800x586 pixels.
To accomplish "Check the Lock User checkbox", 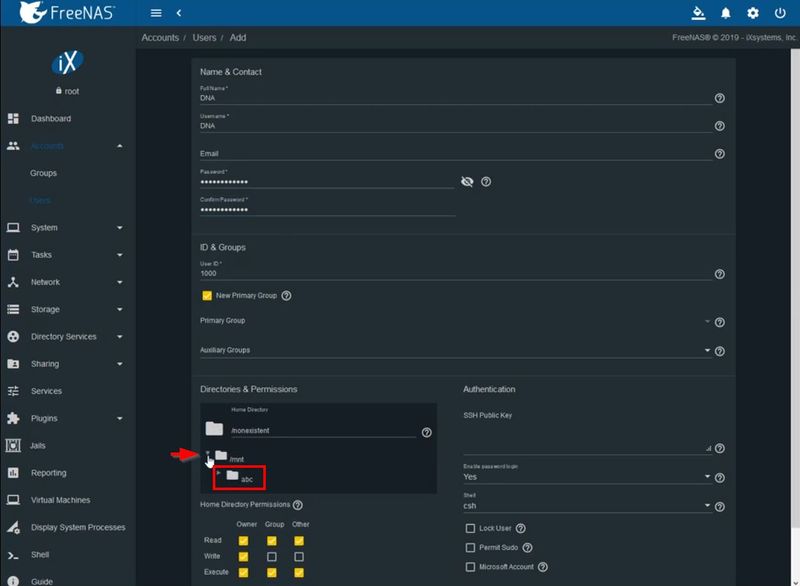I will point(469,527).
